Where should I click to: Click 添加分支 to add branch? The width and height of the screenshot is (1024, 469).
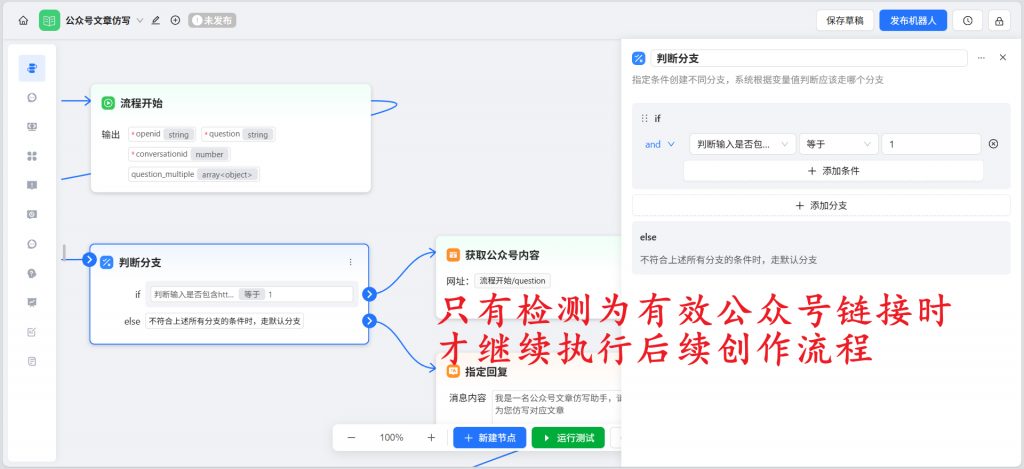(821, 205)
